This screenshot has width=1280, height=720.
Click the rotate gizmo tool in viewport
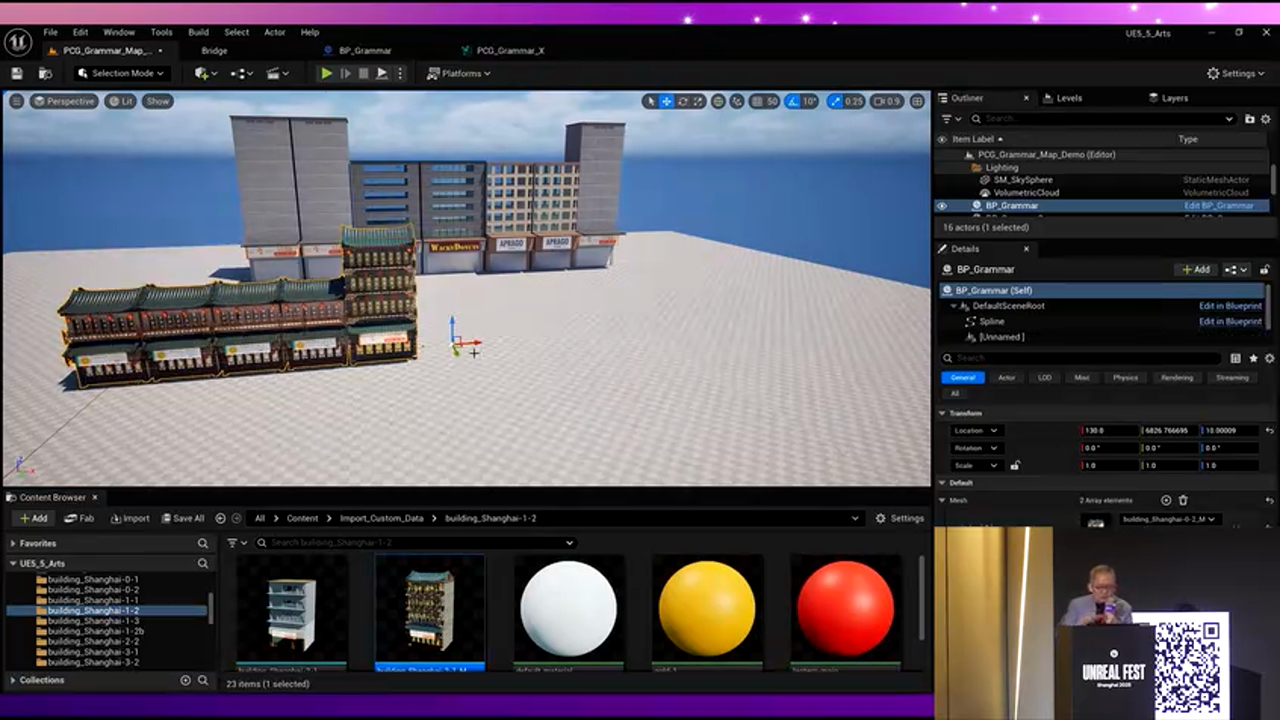tap(683, 101)
